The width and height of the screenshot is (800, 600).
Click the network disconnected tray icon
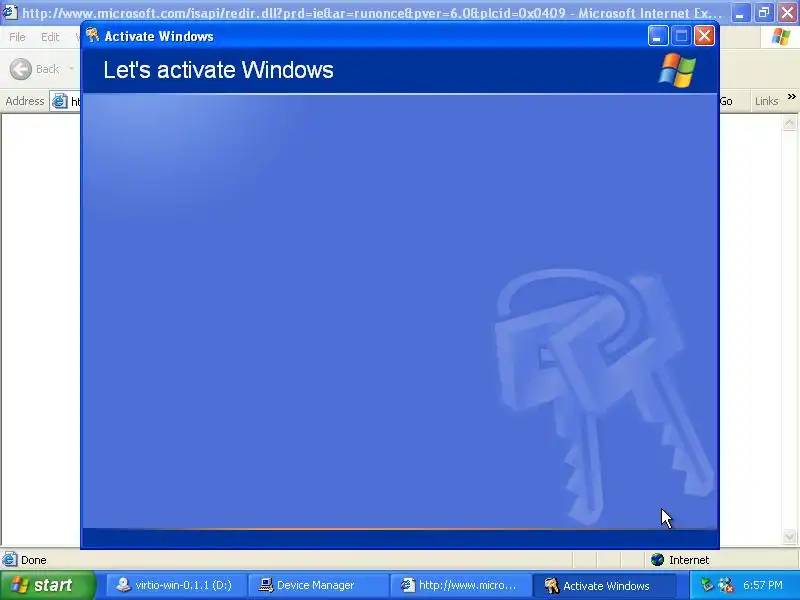(726, 585)
